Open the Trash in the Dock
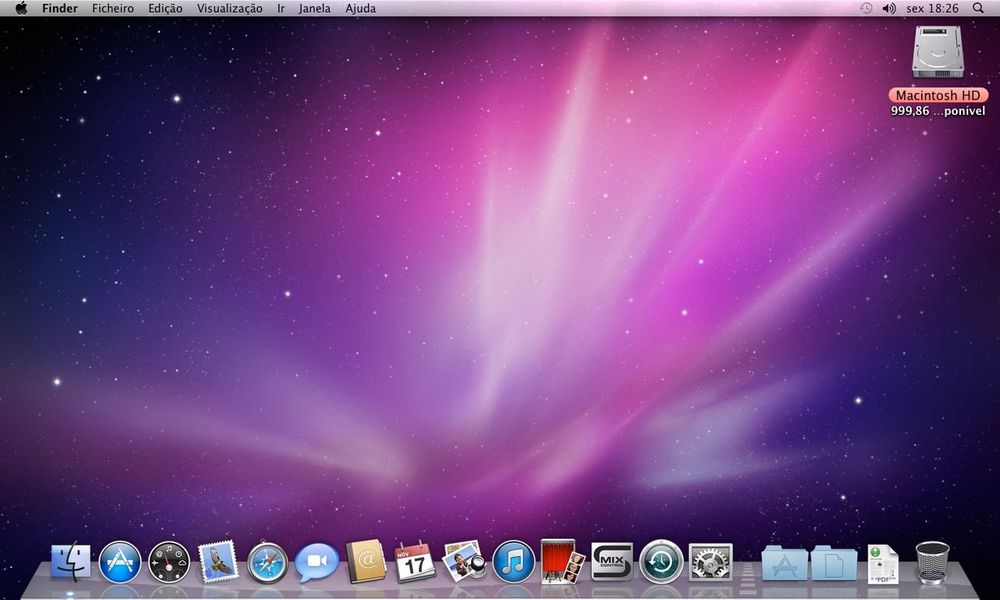This screenshot has height=600, width=1000. tap(932, 562)
